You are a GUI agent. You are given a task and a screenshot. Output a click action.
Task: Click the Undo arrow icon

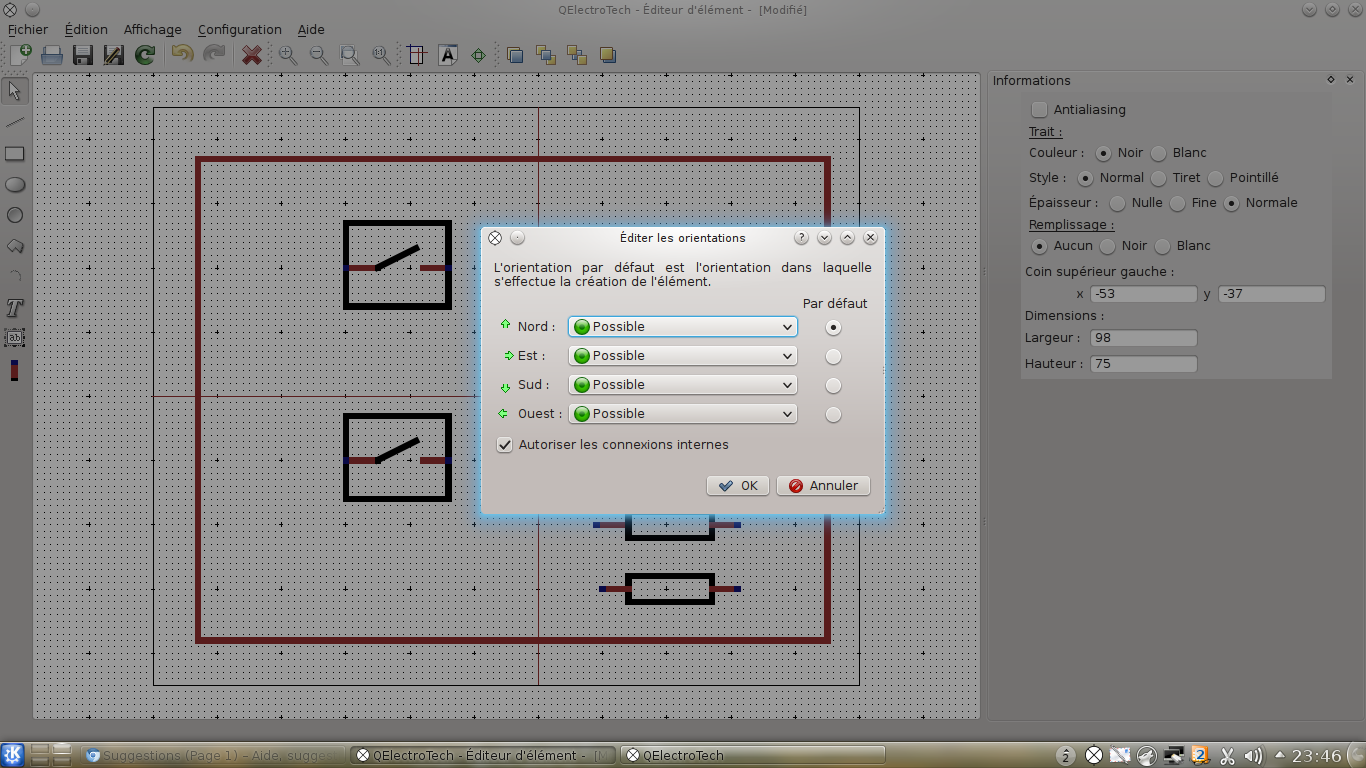pos(182,55)
